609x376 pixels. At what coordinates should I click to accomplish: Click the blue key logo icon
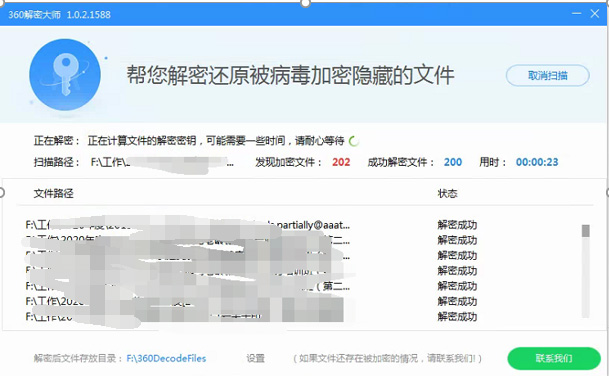coord(65,74)
